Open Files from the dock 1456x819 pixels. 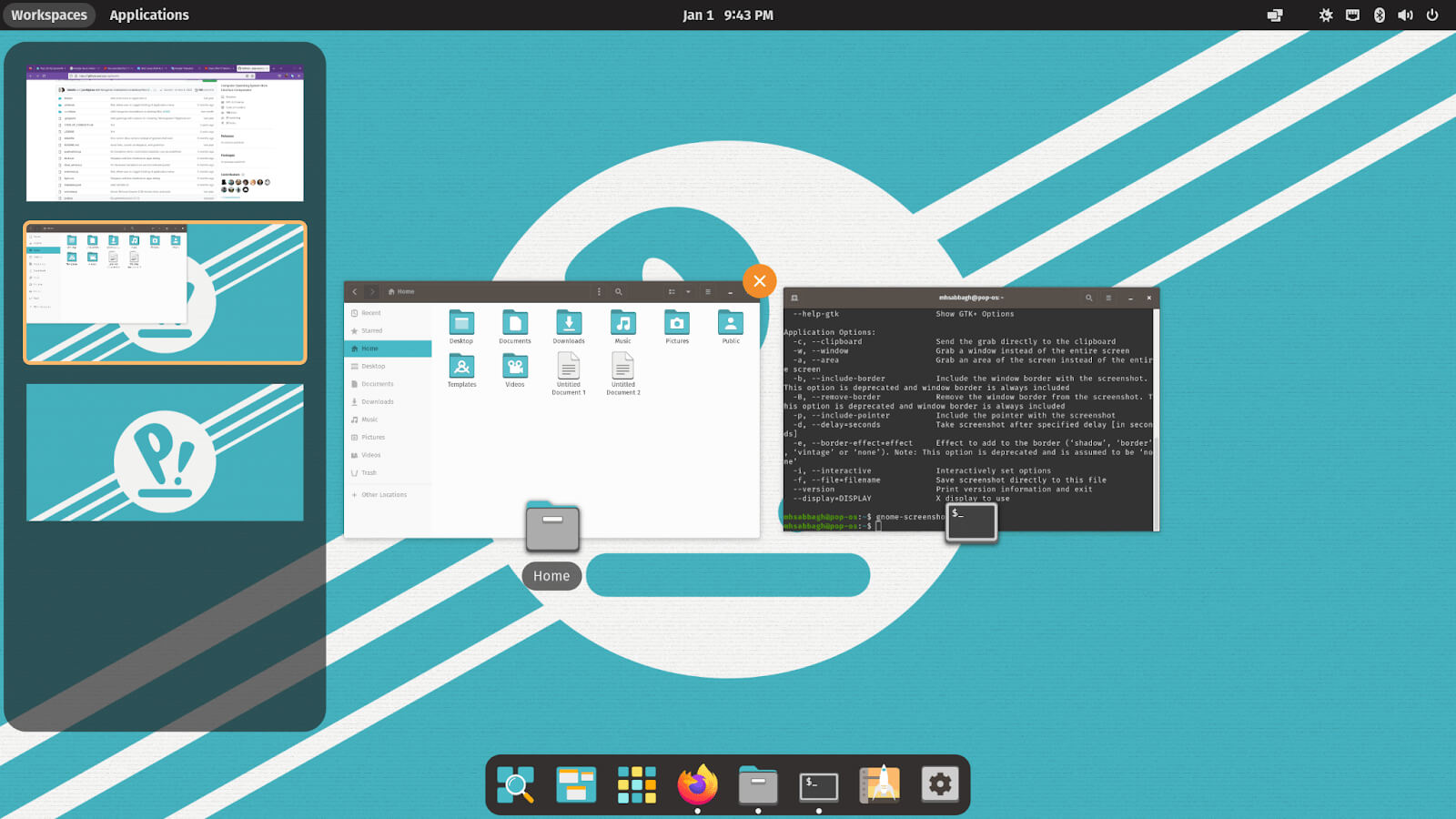tap(758, 784)
